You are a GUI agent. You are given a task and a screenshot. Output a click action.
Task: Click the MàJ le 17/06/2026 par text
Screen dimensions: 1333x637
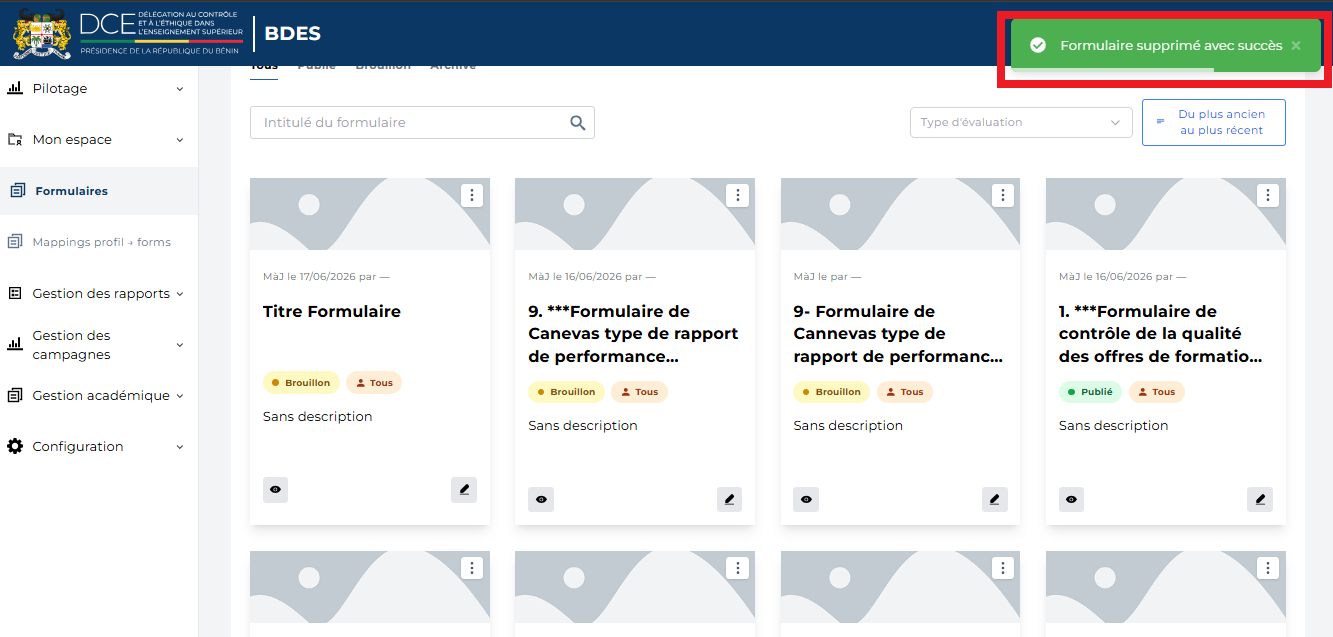[326, 276]
